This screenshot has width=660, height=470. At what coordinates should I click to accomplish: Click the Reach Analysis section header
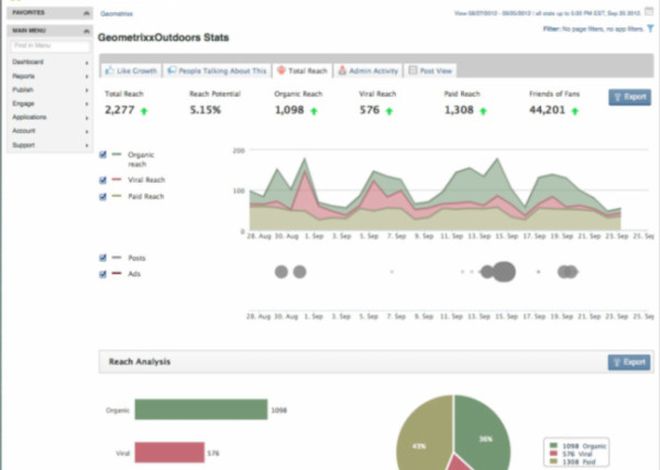pyautogui.click(x=376, y=362)
